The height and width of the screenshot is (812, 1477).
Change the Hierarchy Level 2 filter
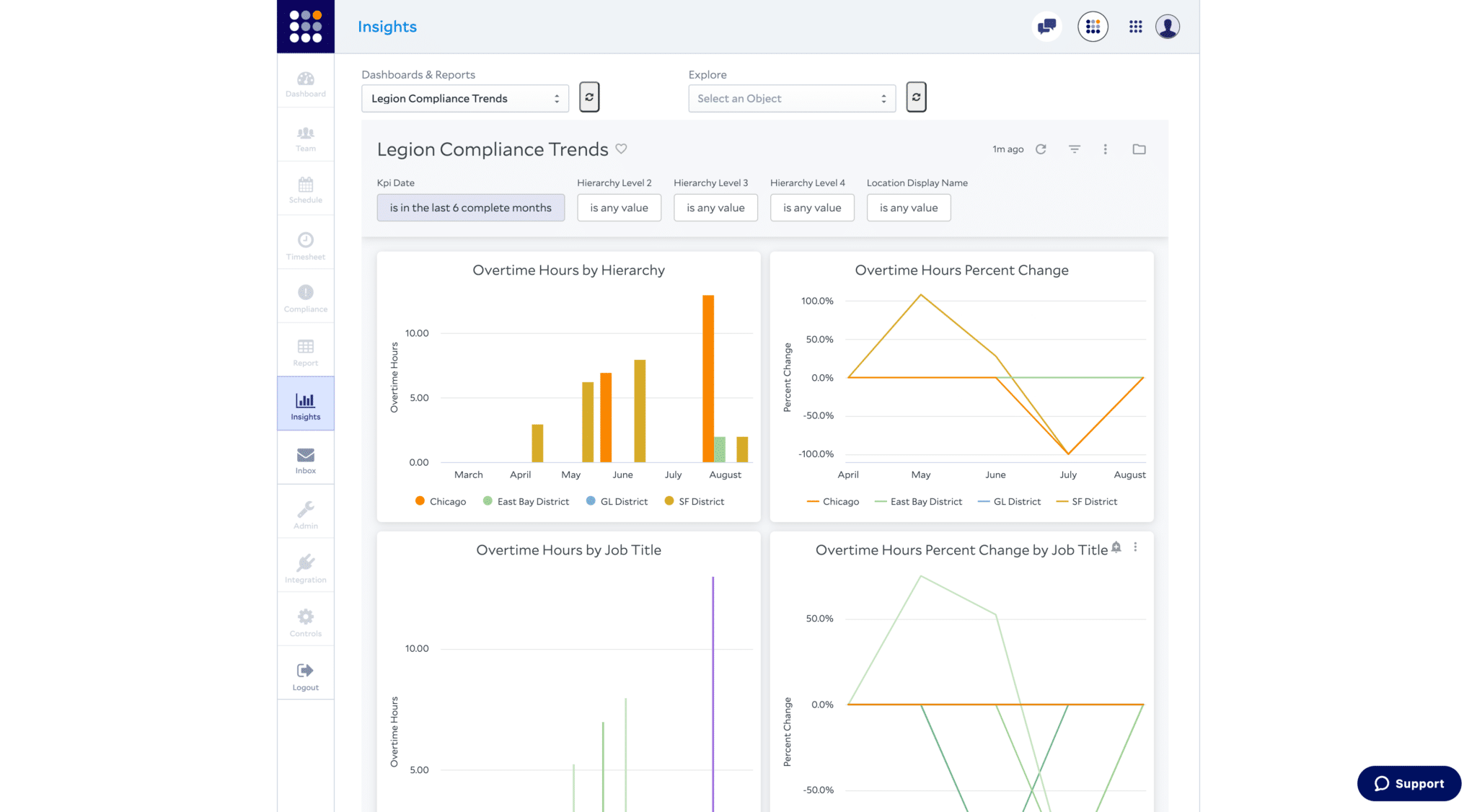[x=620, y=208]
